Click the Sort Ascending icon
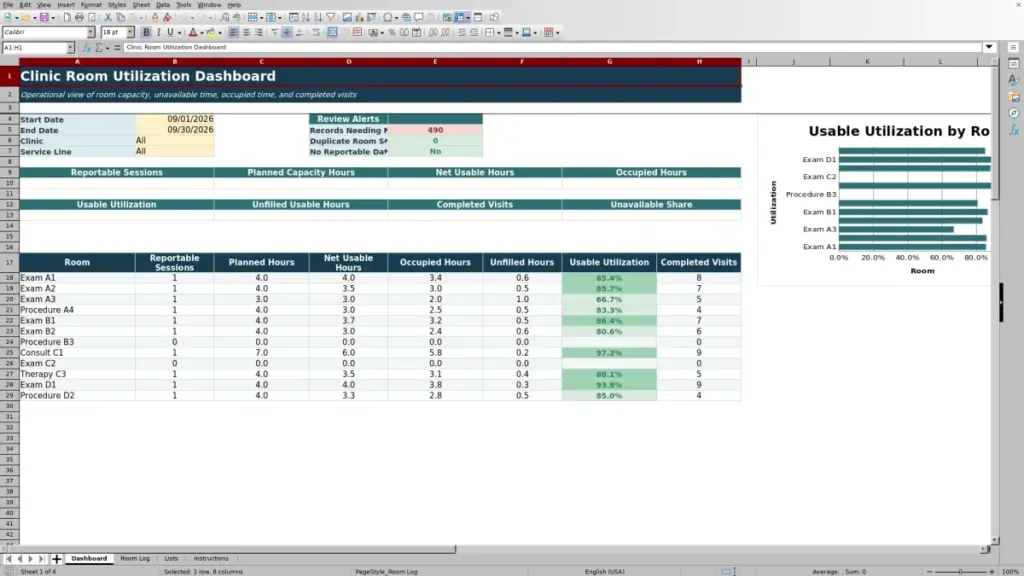Viewport: 1024px width, 576px height. 306,18
